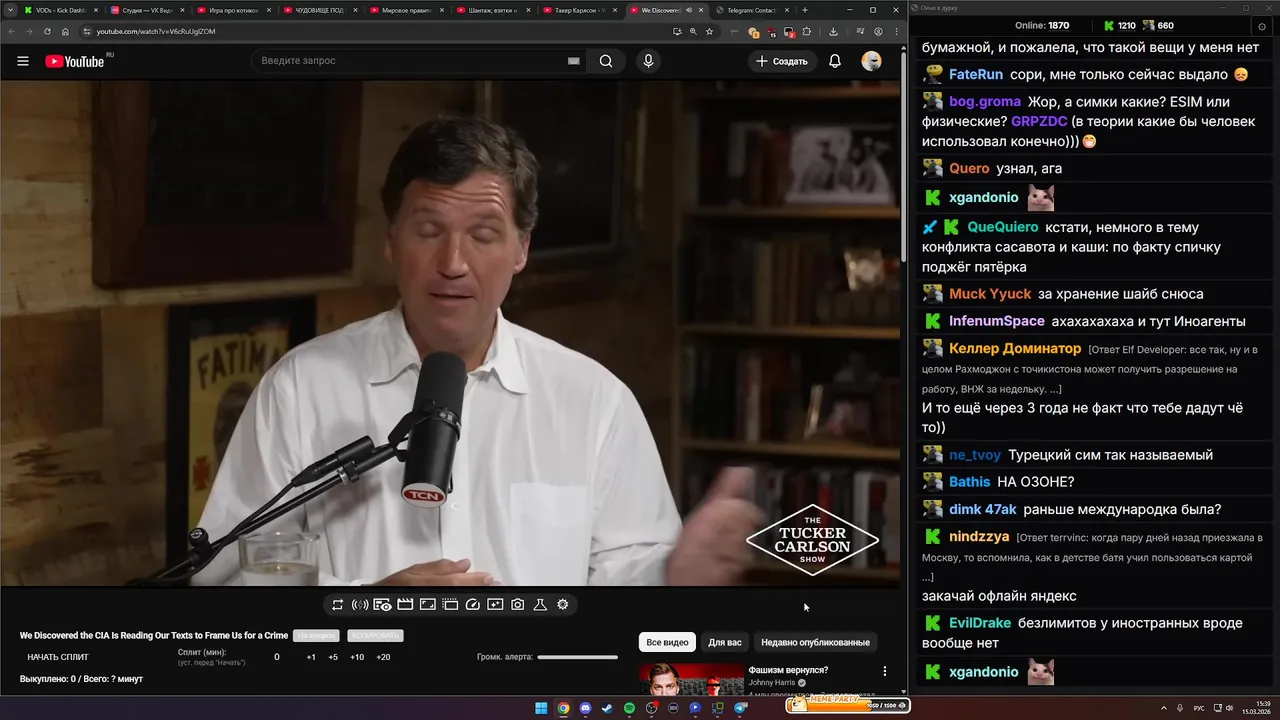Image resolution: width=1280 pixels, height=720 pixels.
Task: Click the video filters sparkle icon
Action: coord(495,605)
